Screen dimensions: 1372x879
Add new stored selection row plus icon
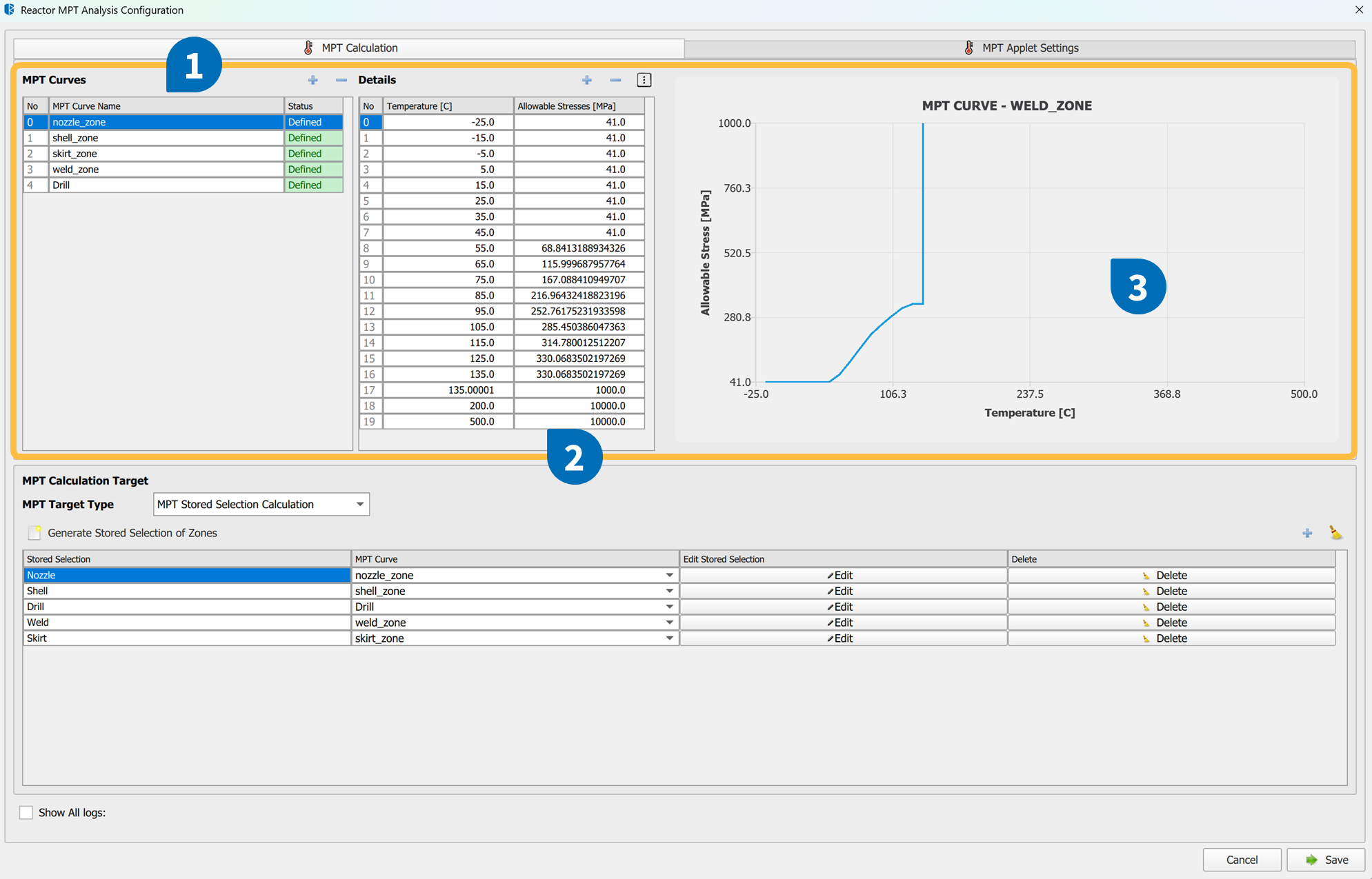click(x=1307, y=533)
